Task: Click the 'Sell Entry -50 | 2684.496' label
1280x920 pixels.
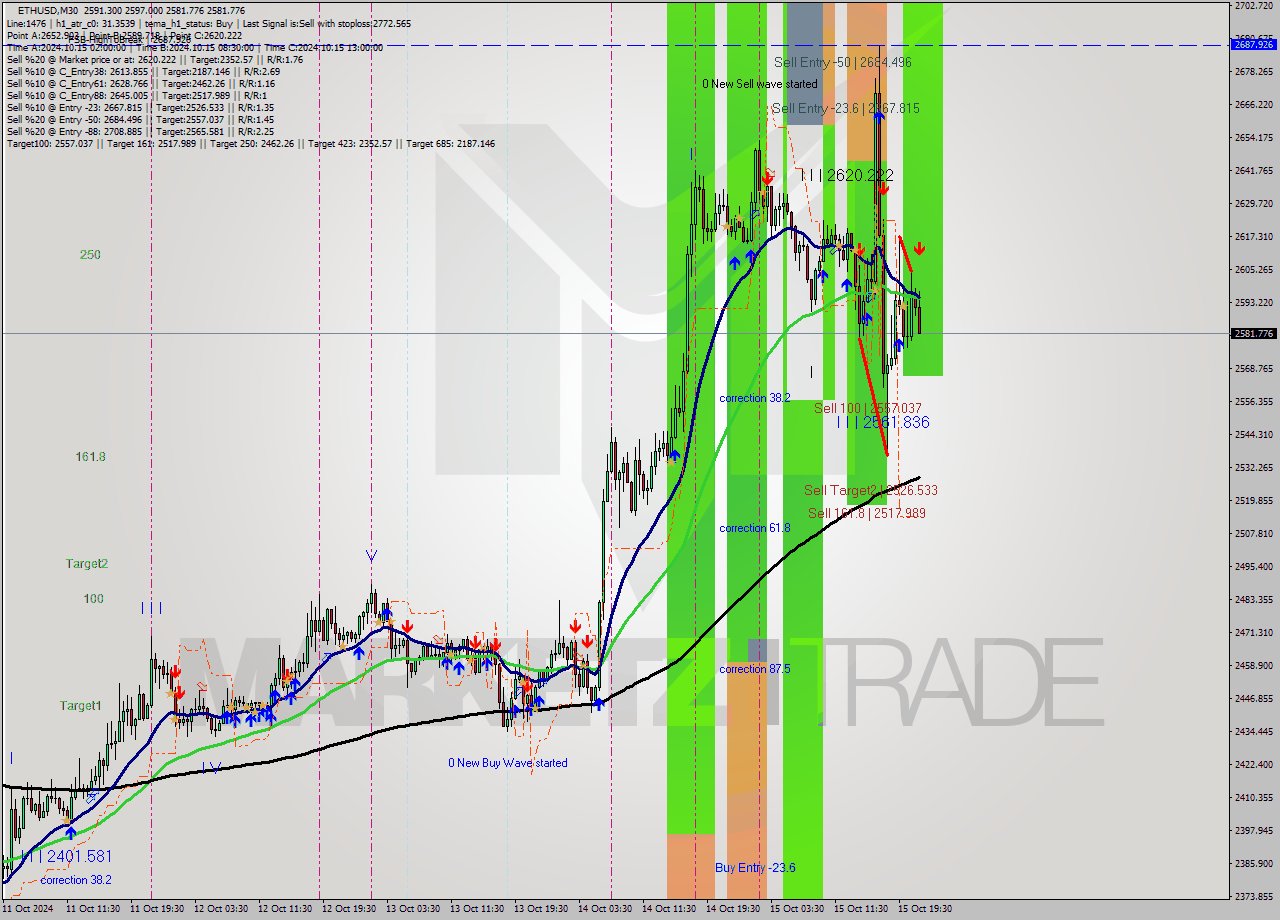Action: (x=843, y=62)
